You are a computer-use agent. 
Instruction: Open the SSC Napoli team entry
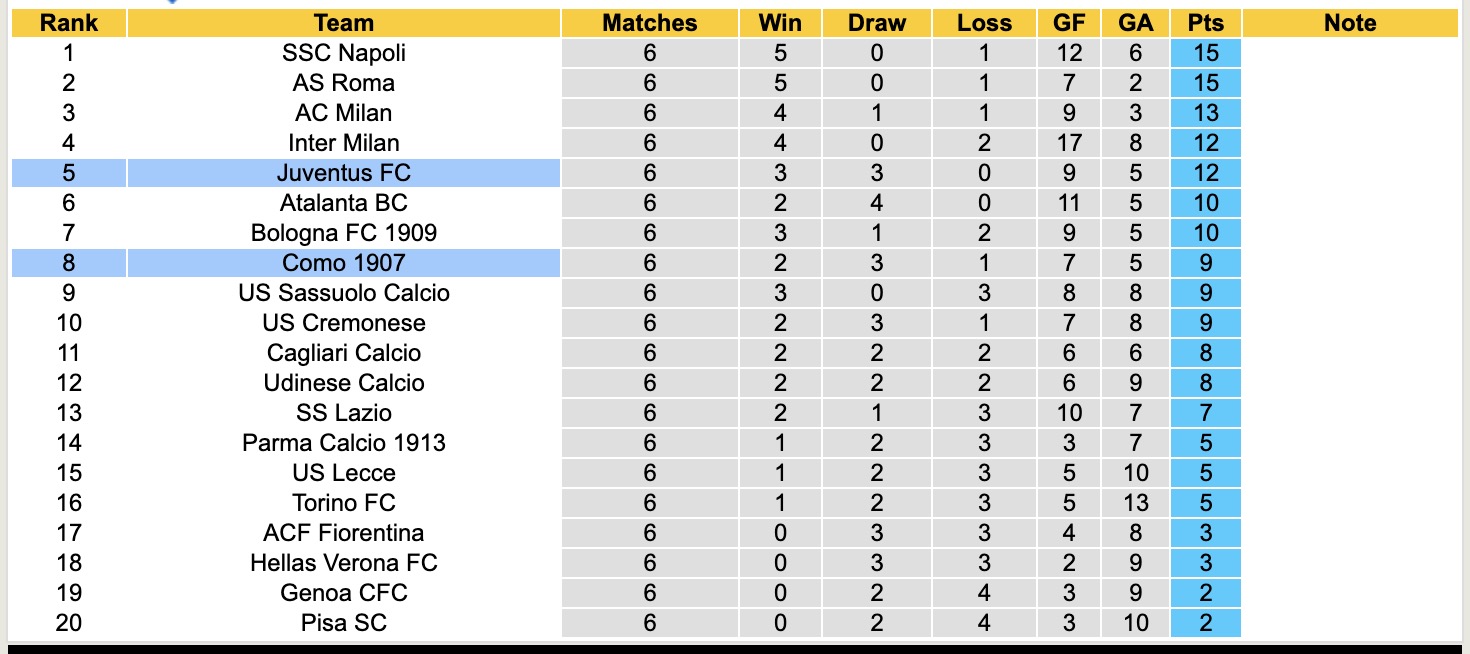[x=343, y=53]
